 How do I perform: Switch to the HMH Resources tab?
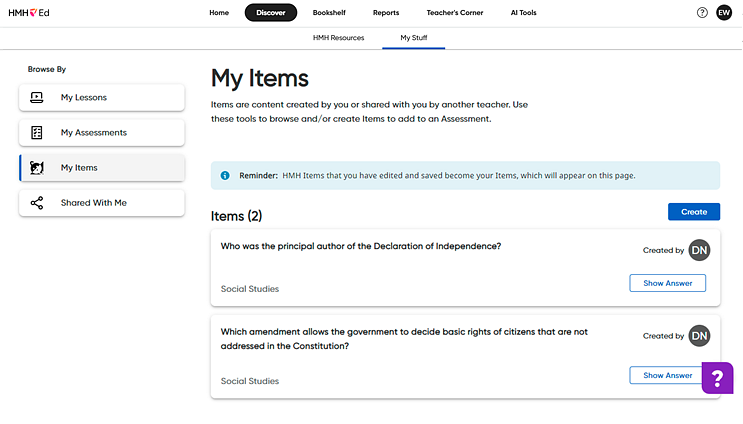[338, 38]
